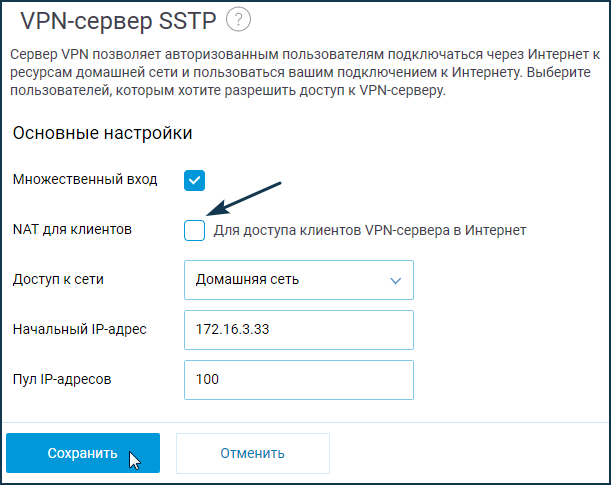The image size is (611, 485).
Task: Click the Множественный вход label text
Action: pos(85,180)
